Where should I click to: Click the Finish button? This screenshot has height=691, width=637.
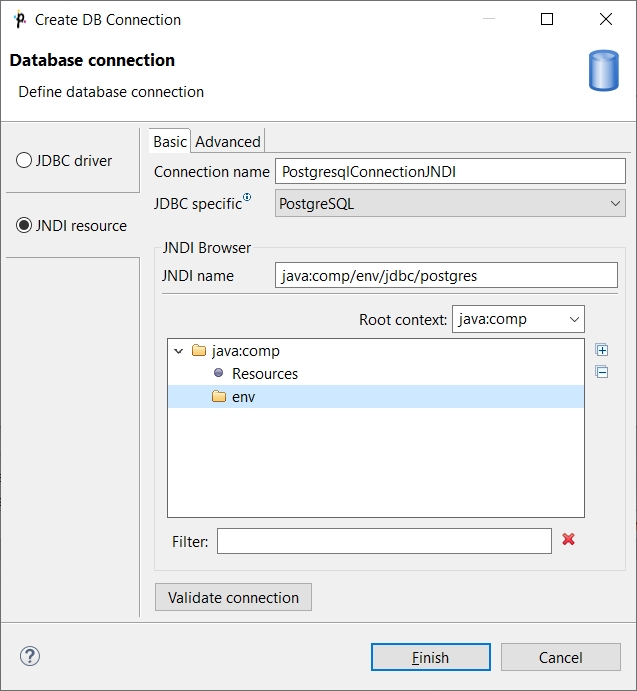tap(430, 657)
